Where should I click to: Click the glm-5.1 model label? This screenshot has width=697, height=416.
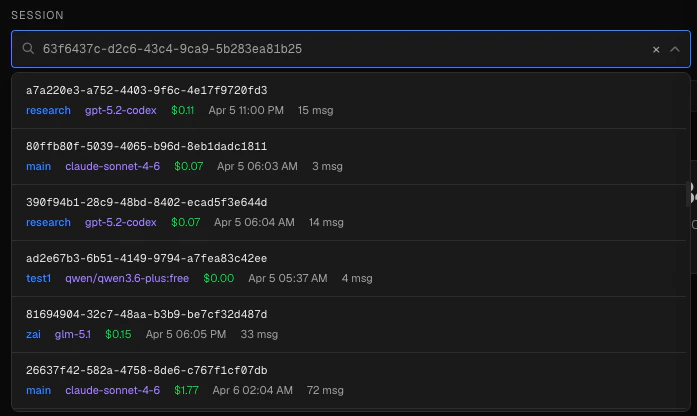72,334
